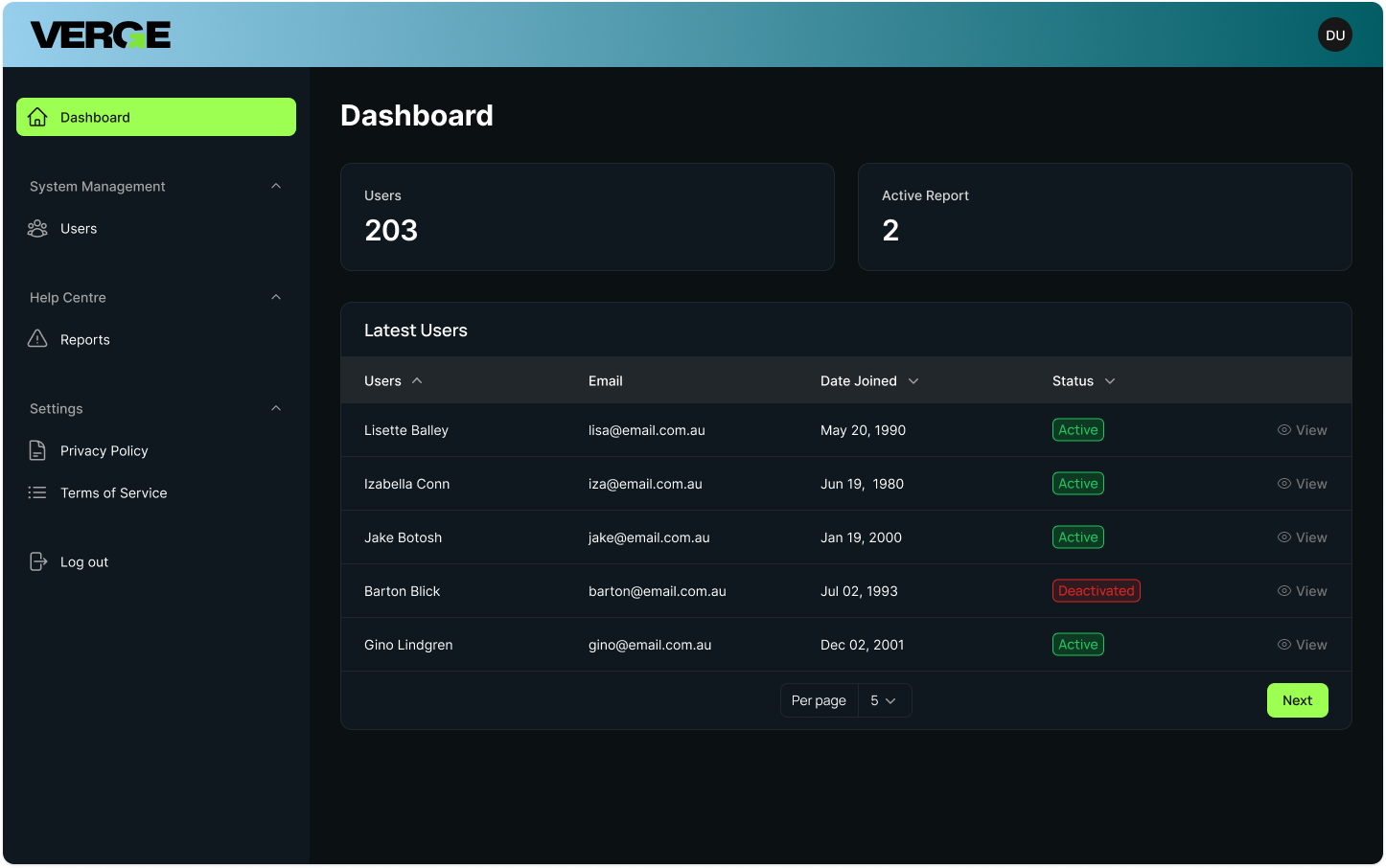Sort by the Date Joined column chevron
Image resolution: width=1386 pixels, height=868 pixels.
913,380
